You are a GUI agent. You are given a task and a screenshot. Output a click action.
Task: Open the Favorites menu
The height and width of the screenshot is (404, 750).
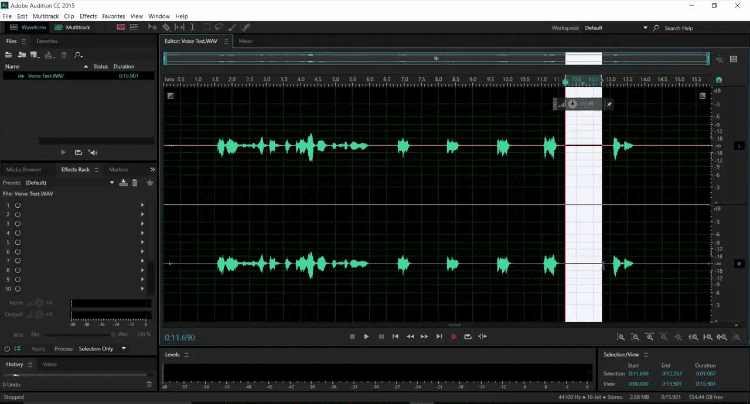coord(113,16)
